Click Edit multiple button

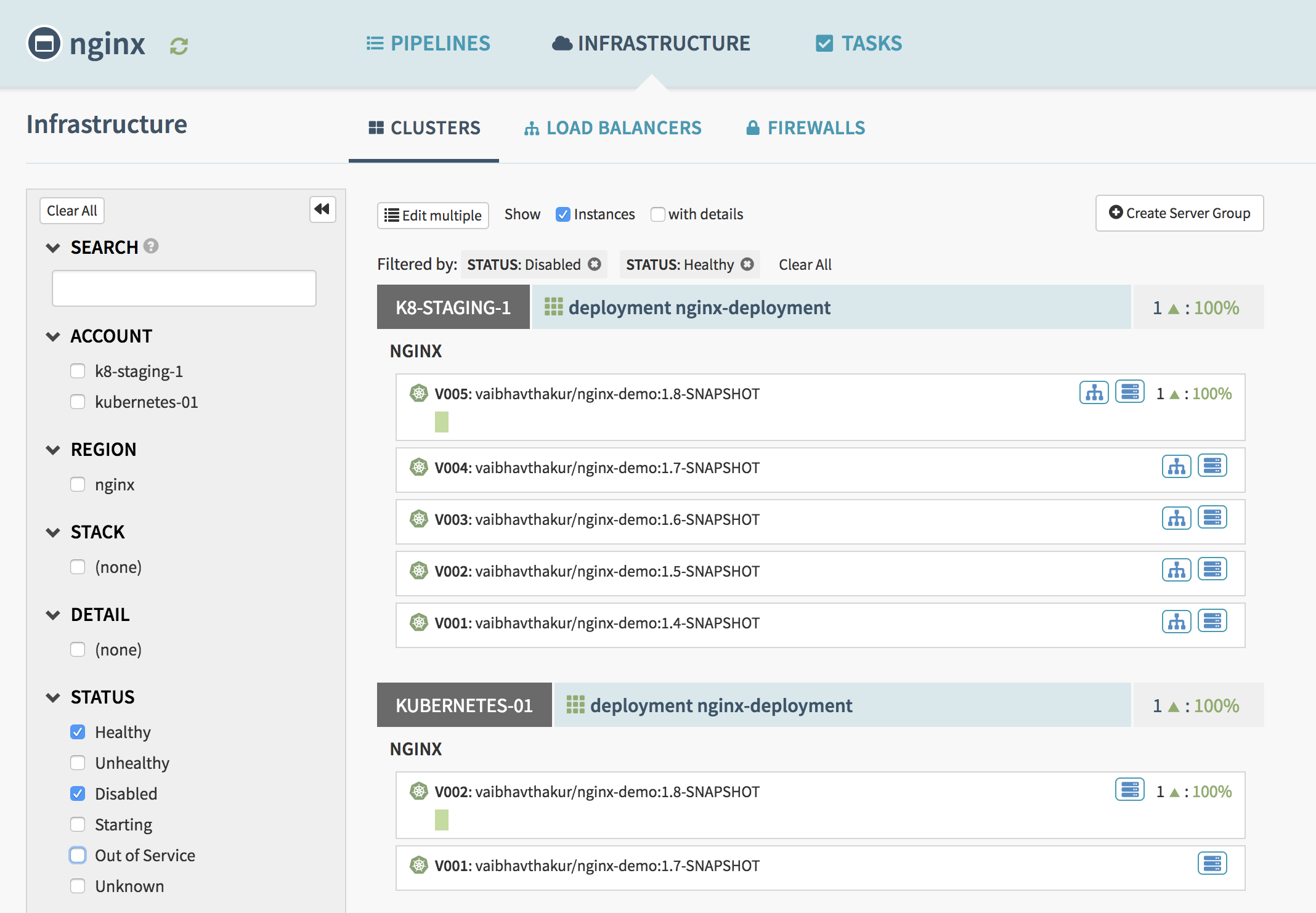pyautogui.click(x=433, y=215)
